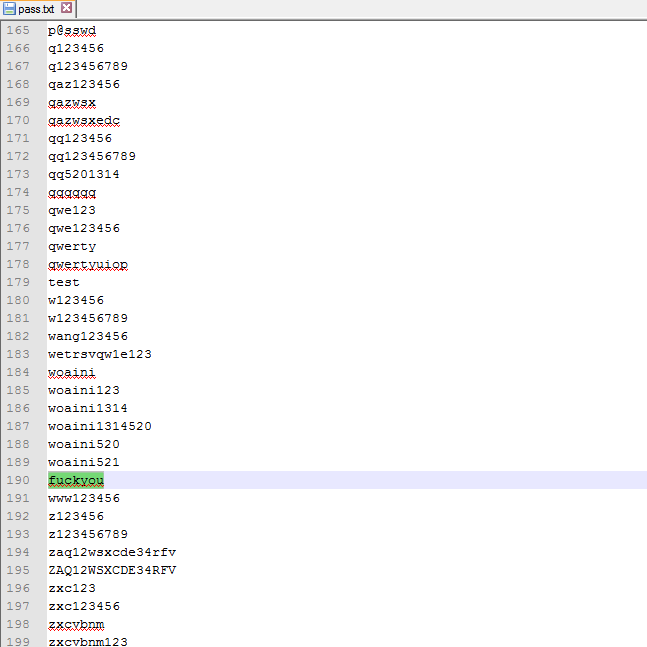Click line number 170 in the margin
This screenshot has height=647, width=647.
point(18,120)
